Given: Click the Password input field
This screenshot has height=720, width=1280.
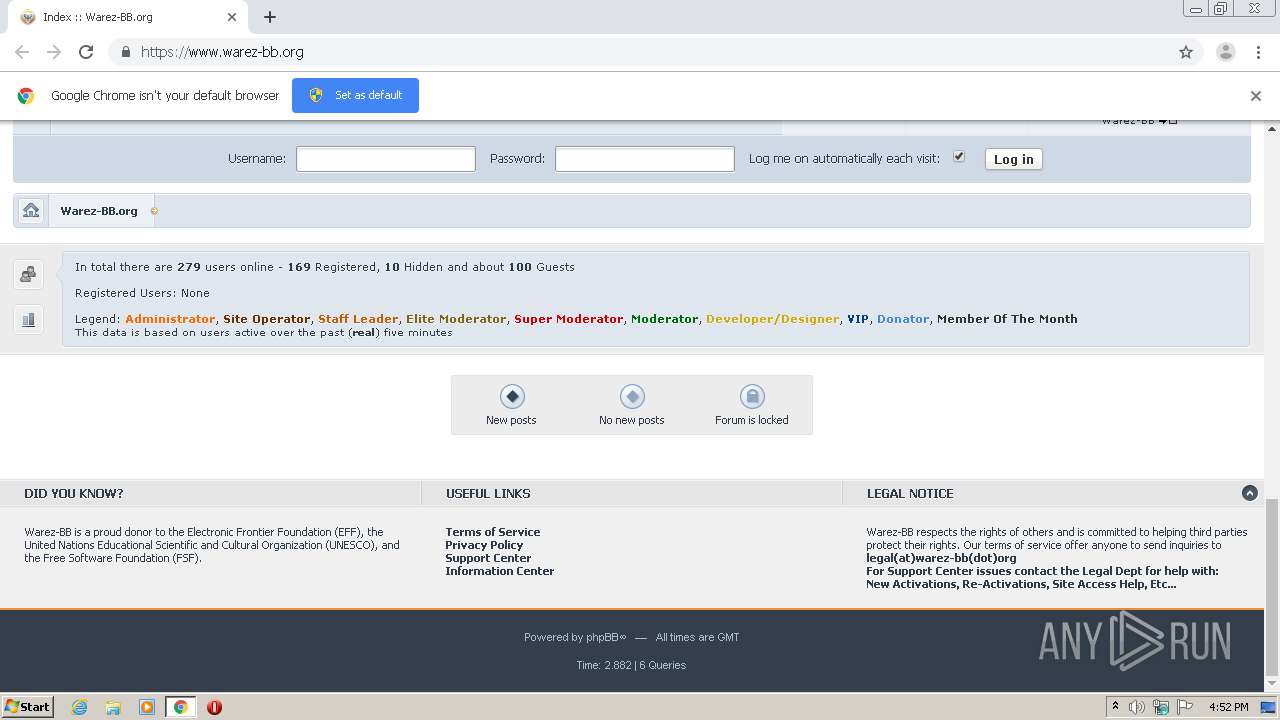Looking at the screenshot, I should [x=644, y=159].
